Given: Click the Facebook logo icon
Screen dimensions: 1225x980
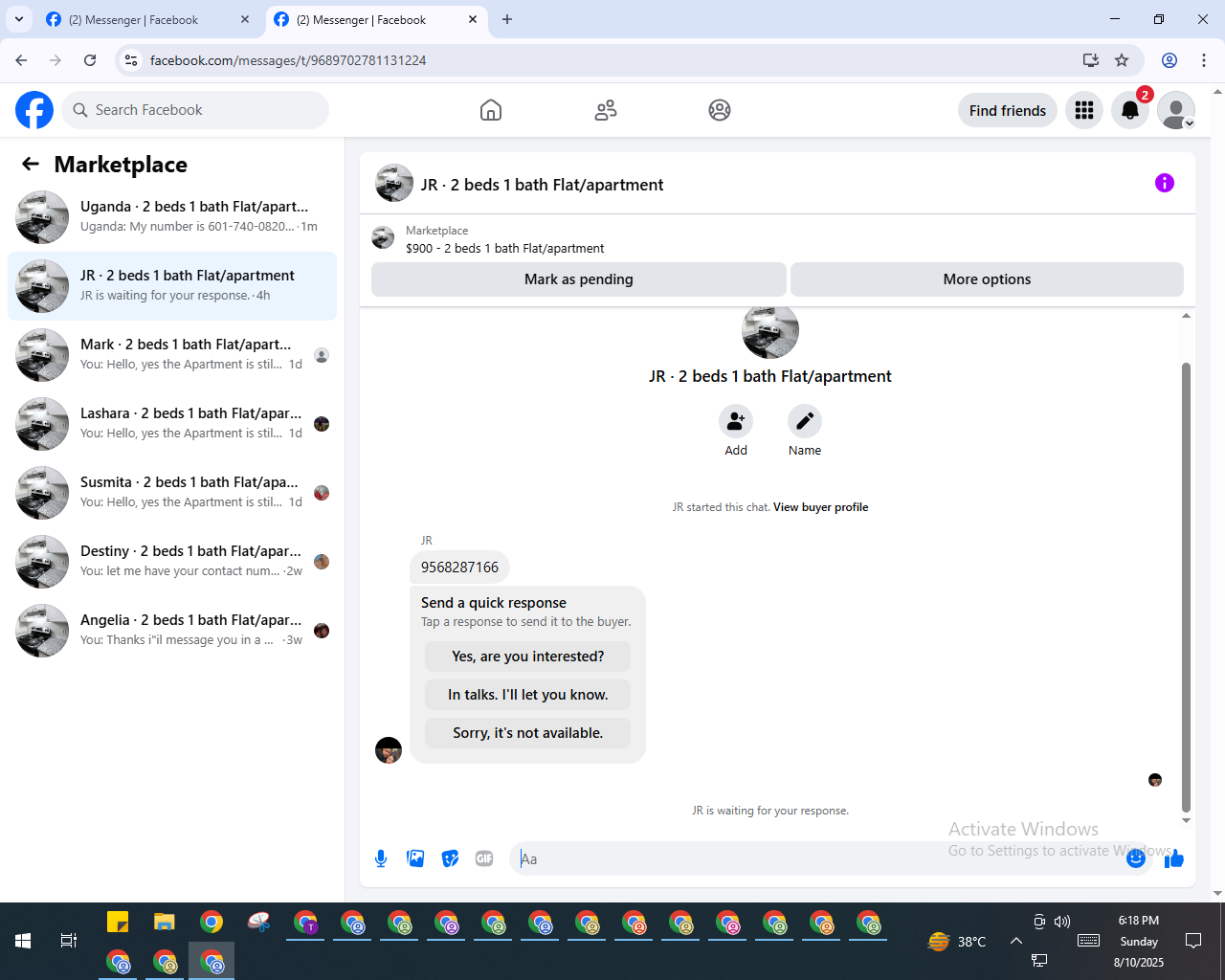Looking at the screenshot, I should 34,110.
